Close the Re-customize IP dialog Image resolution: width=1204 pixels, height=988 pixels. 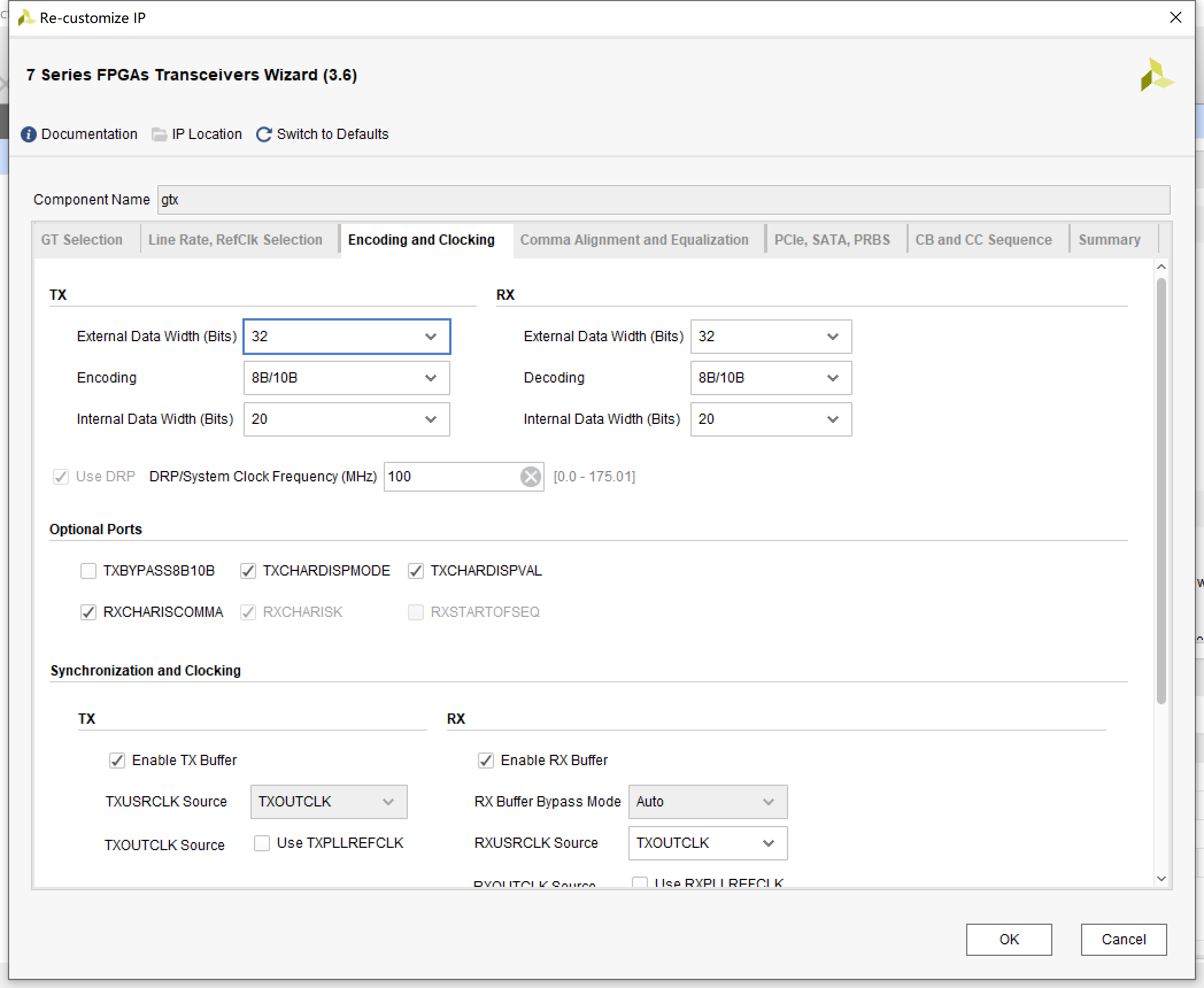coord(1176,18)
